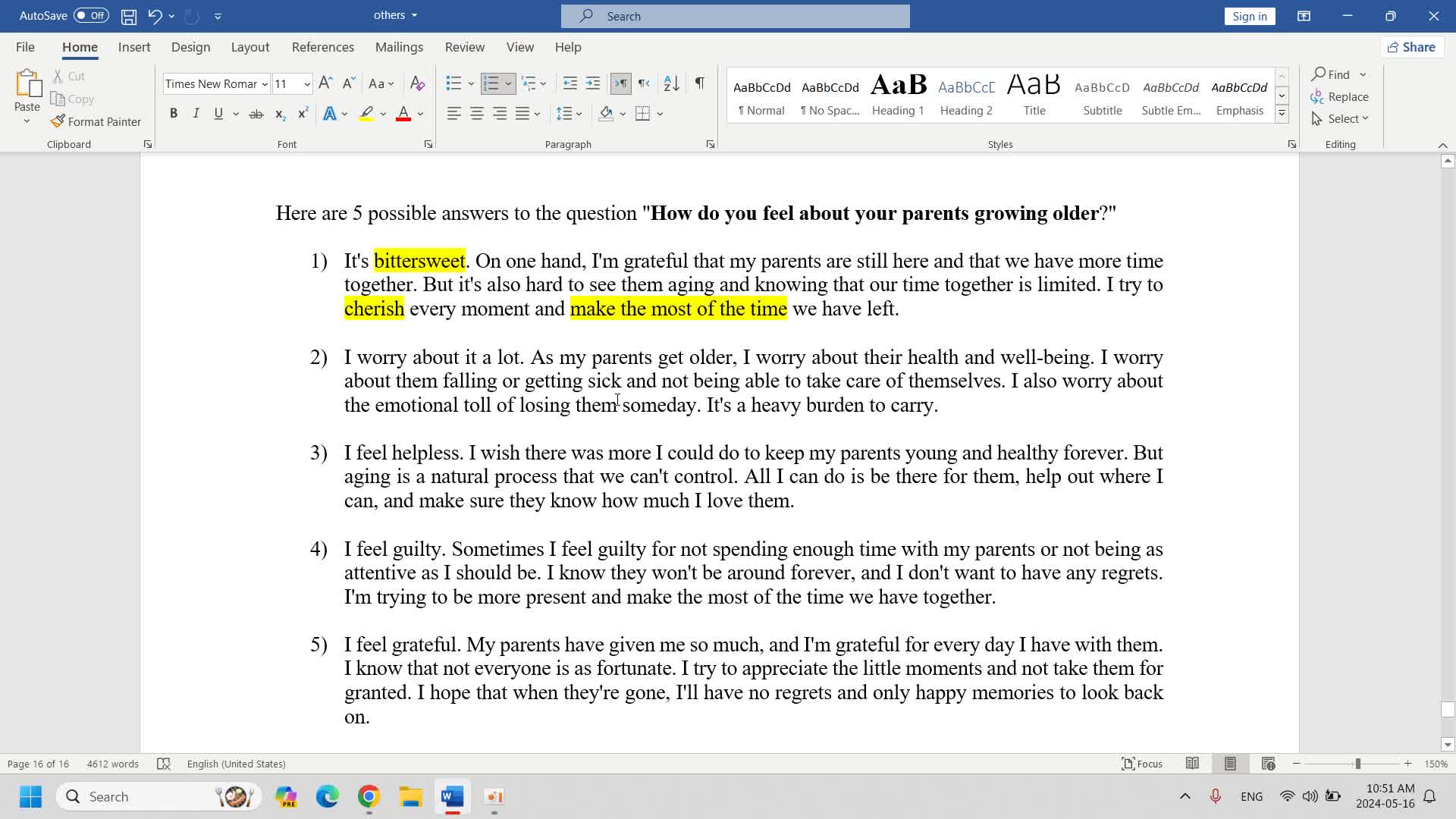This screenshot has width=1456, height=819.
Task: Open the text highlight color dropdown arrow
Action: click(383, 114)
